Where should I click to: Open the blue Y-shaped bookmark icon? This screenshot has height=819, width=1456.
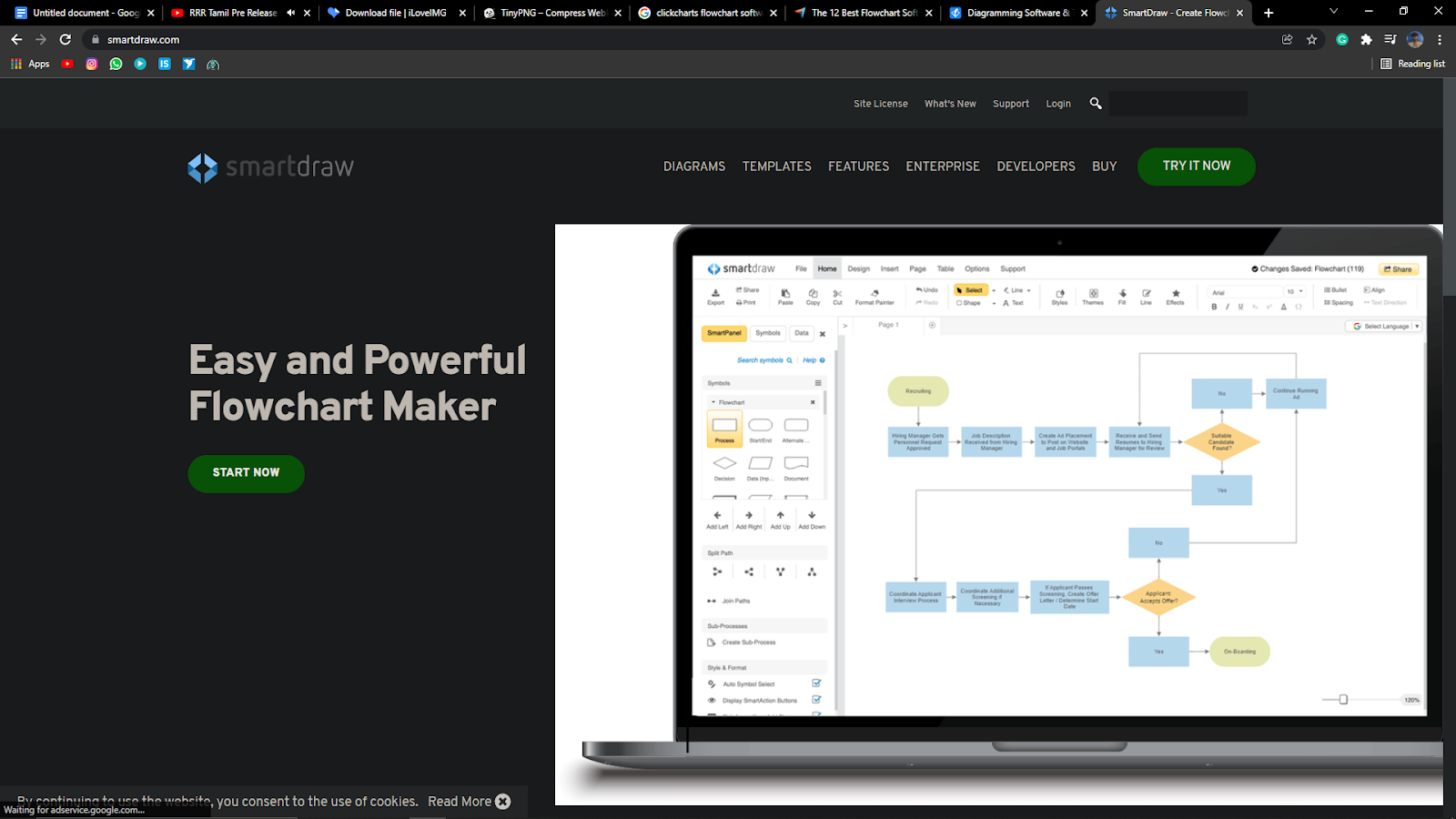pyautogui.click(x=188, y=64)
